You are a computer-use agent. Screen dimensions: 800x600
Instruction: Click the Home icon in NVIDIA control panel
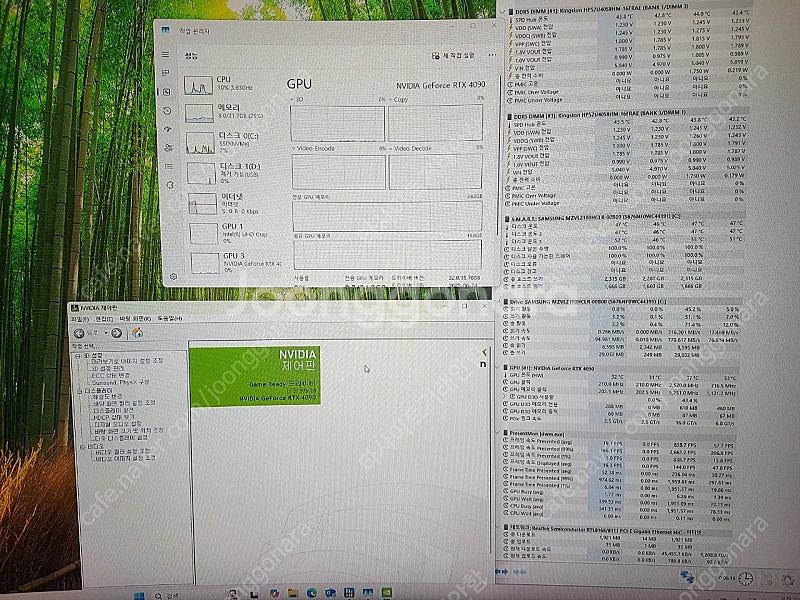[137, 333]
